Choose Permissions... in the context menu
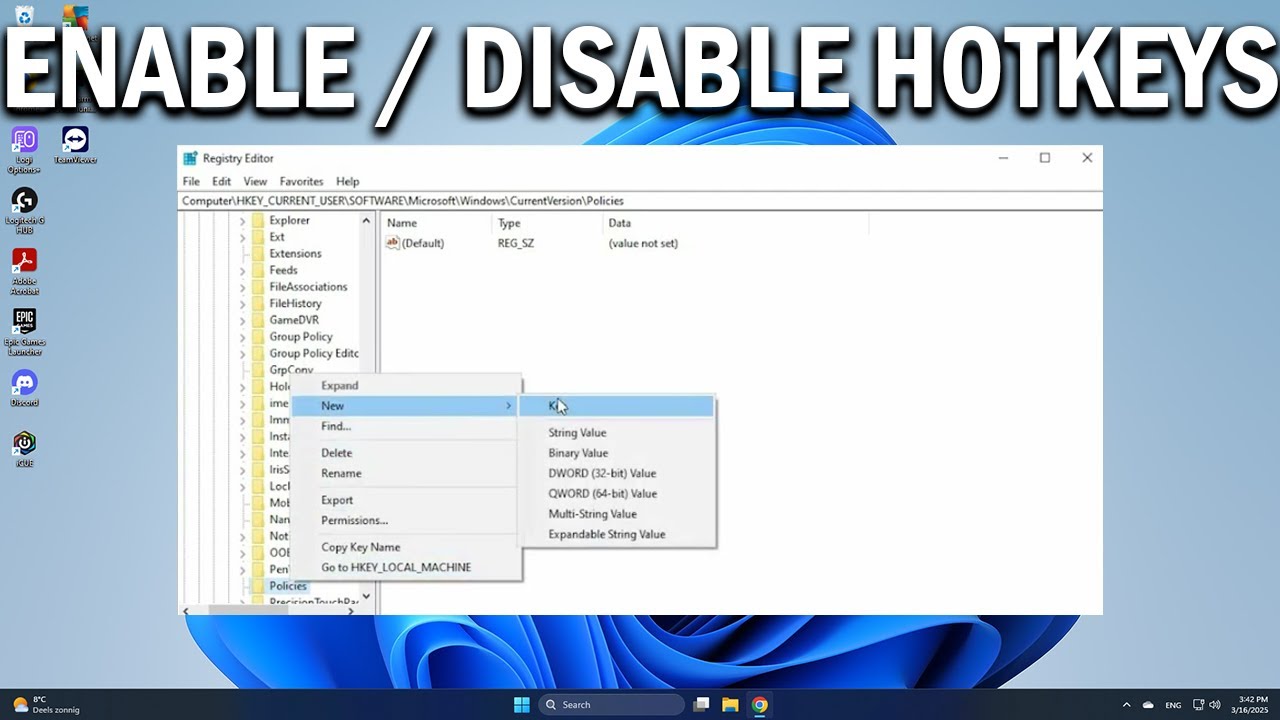1280x720 pixels. click(405, 520)
